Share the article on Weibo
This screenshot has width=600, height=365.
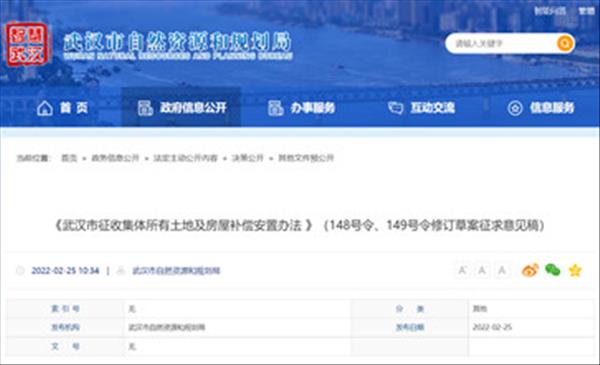530,270
